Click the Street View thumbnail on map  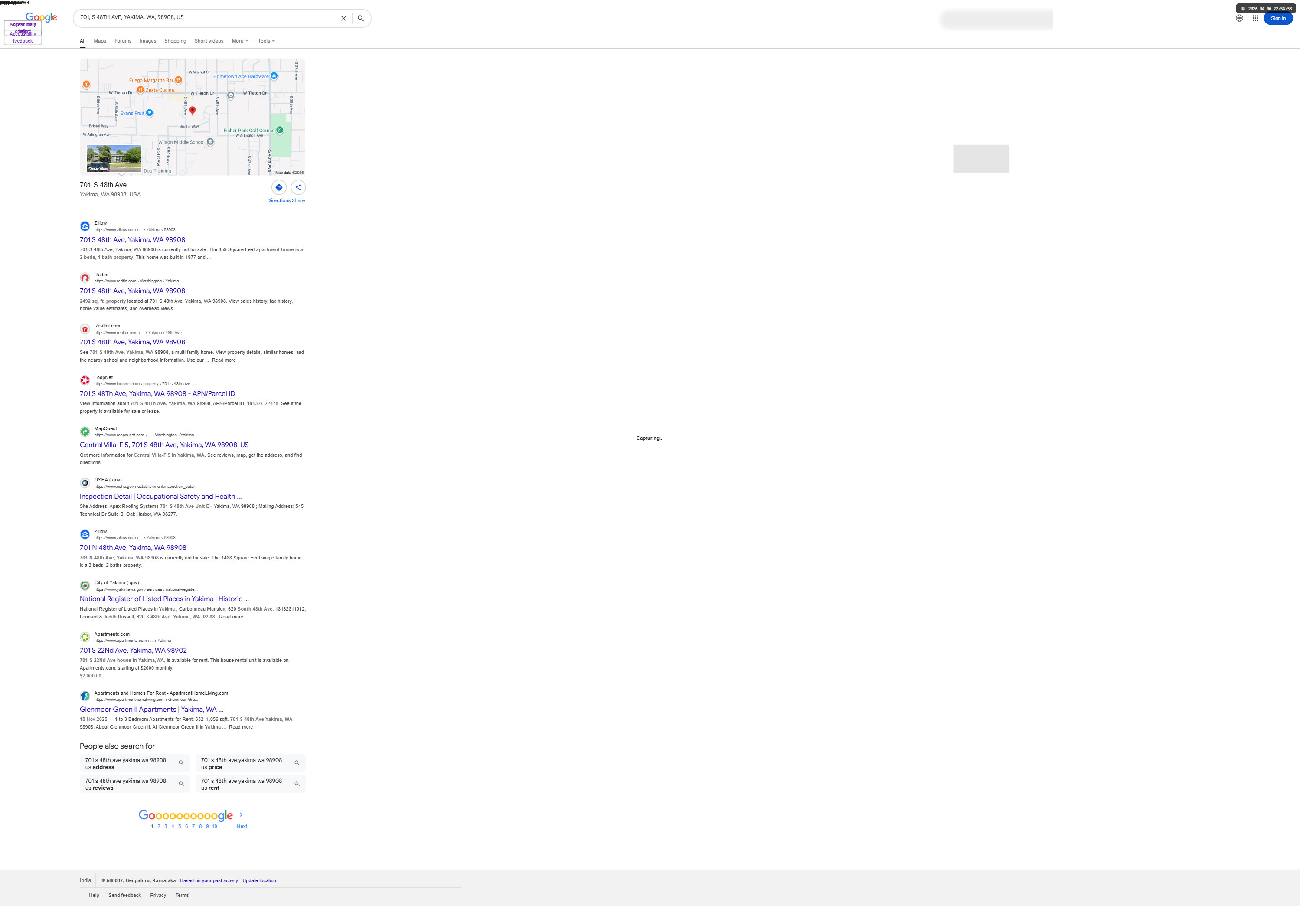(114, 158)
